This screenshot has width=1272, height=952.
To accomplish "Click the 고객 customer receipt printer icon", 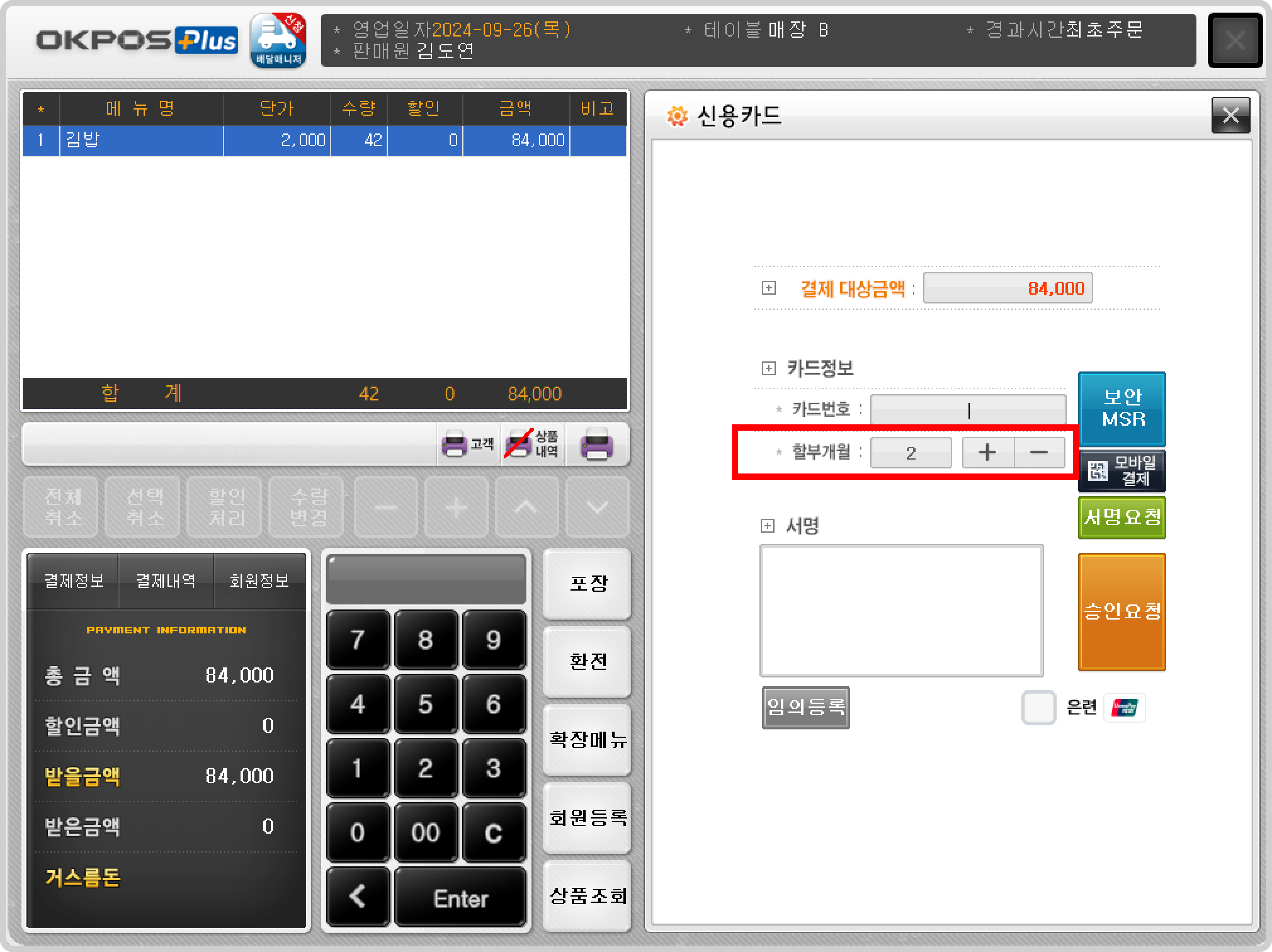I will coord(468,445).
